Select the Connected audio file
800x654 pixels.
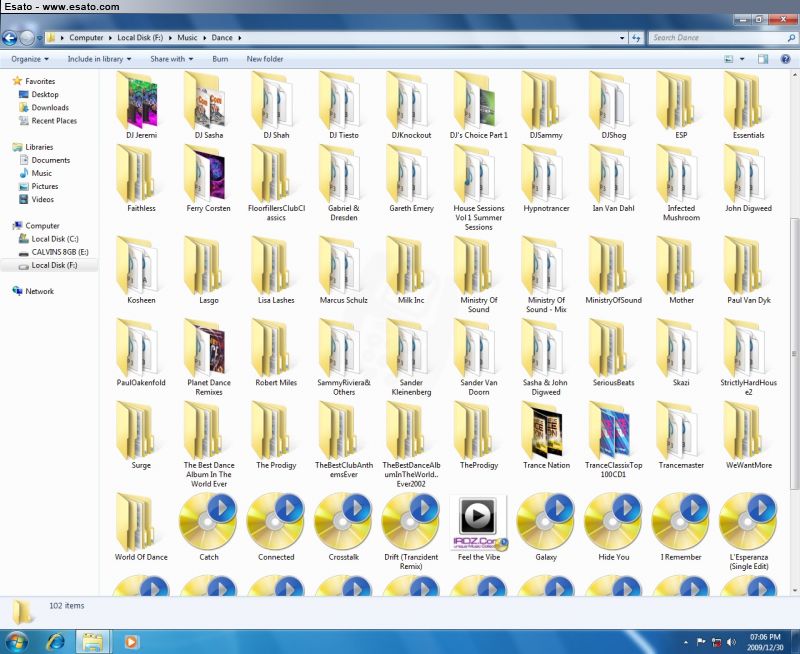point(276,527)
